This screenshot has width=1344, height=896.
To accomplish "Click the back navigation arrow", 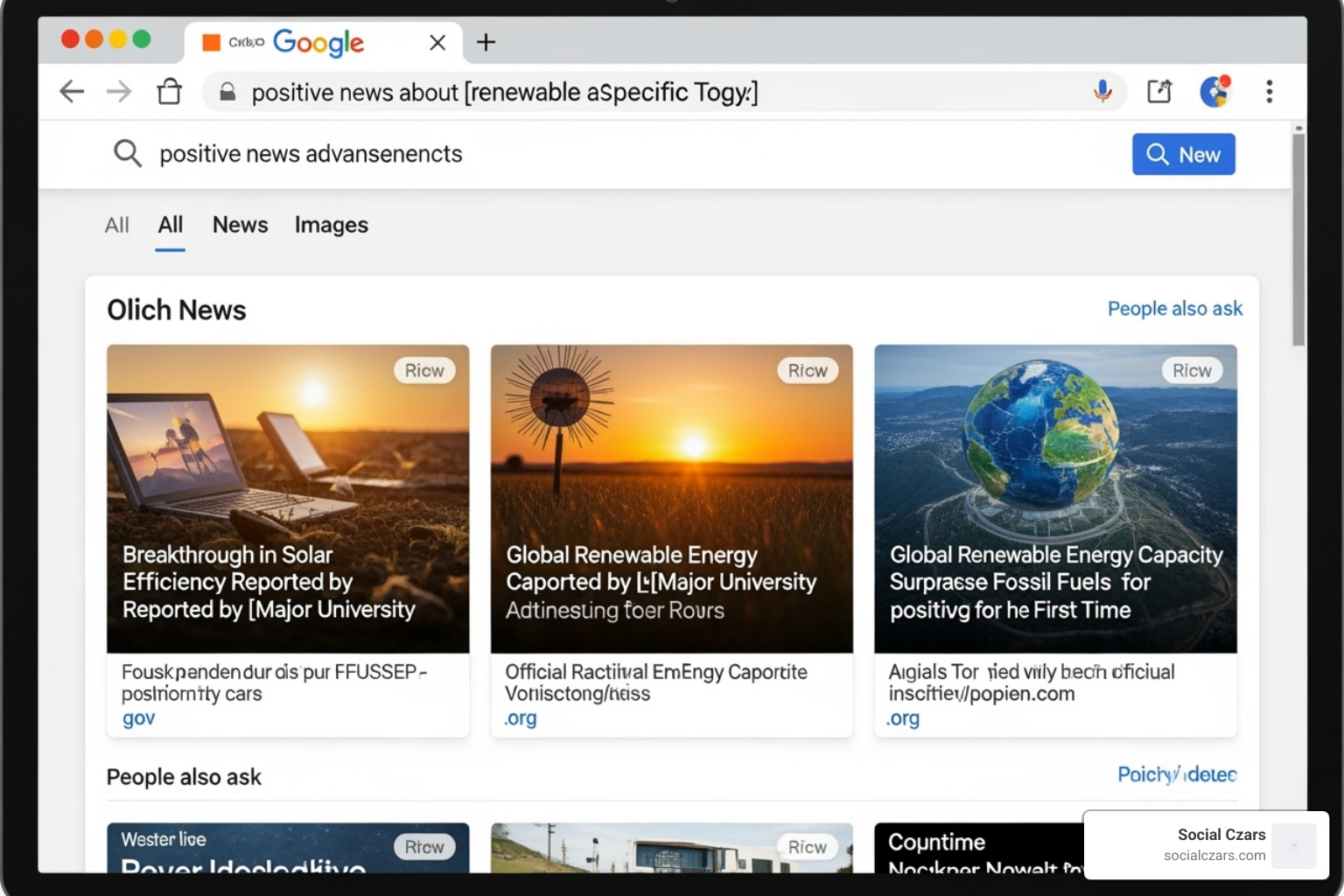I will pos(72,91).
